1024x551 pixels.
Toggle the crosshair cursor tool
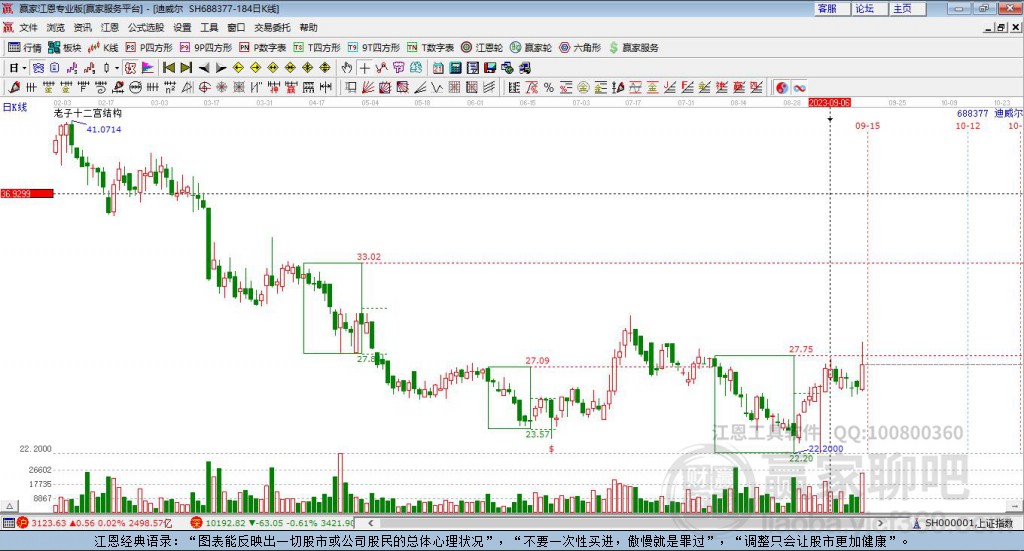[x=364, y=68]
